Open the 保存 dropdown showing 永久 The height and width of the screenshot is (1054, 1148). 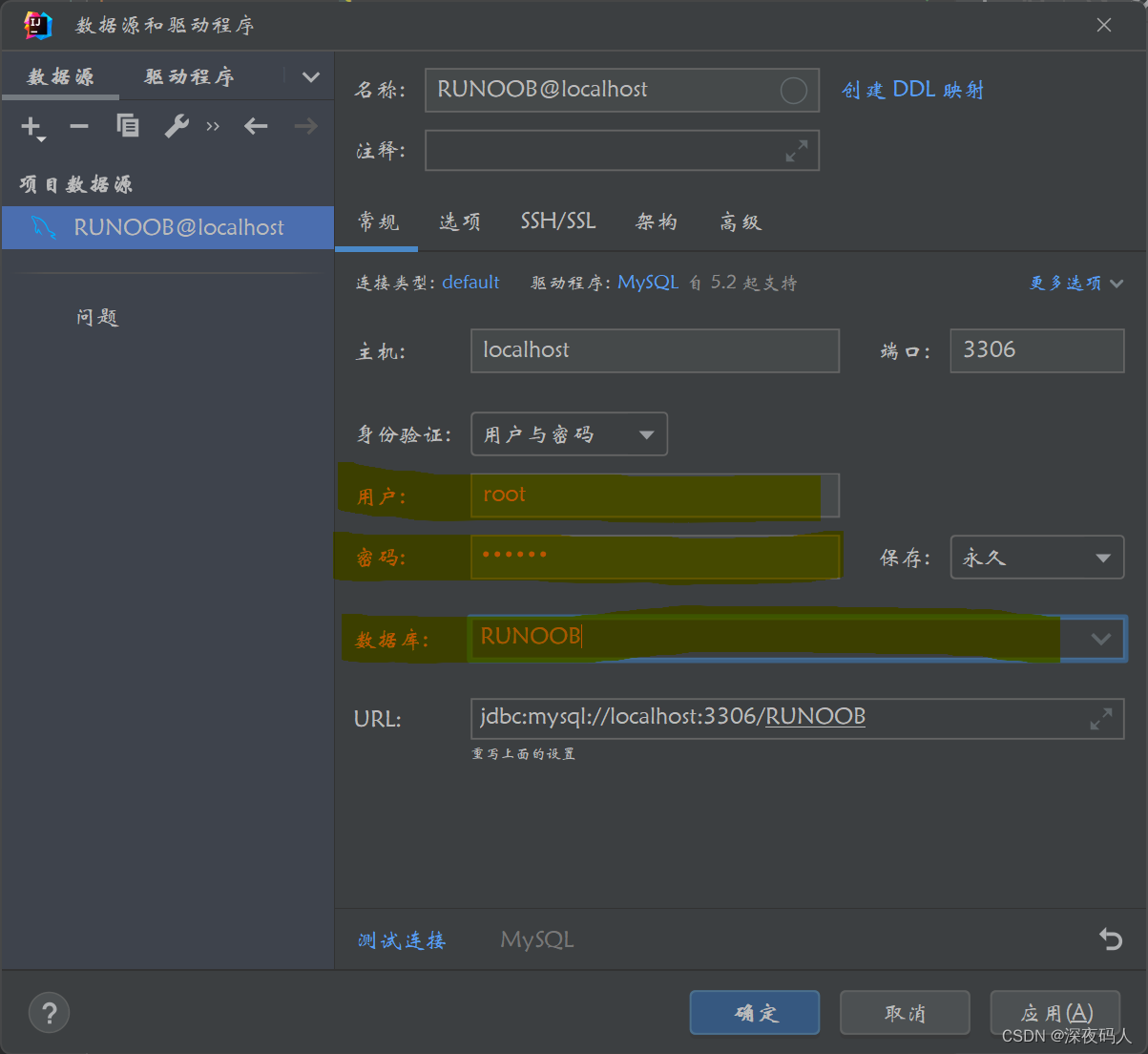click(1037, 558)
